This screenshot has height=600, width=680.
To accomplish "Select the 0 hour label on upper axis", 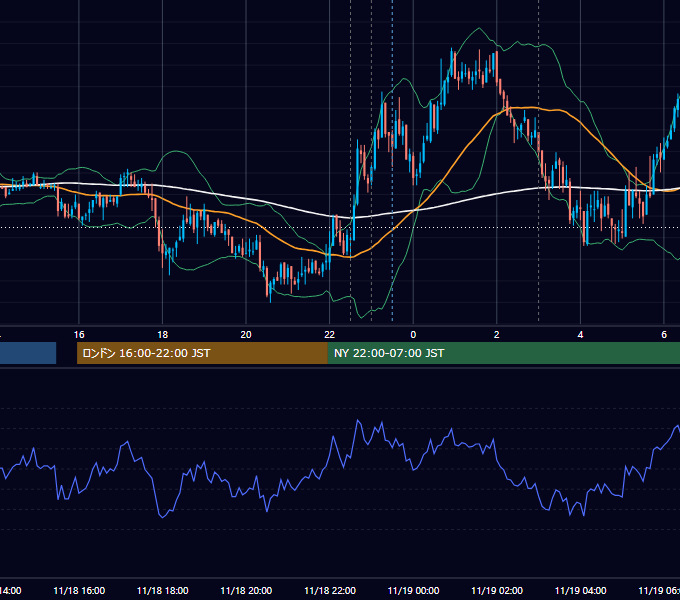I will click(x=413, y=335).
